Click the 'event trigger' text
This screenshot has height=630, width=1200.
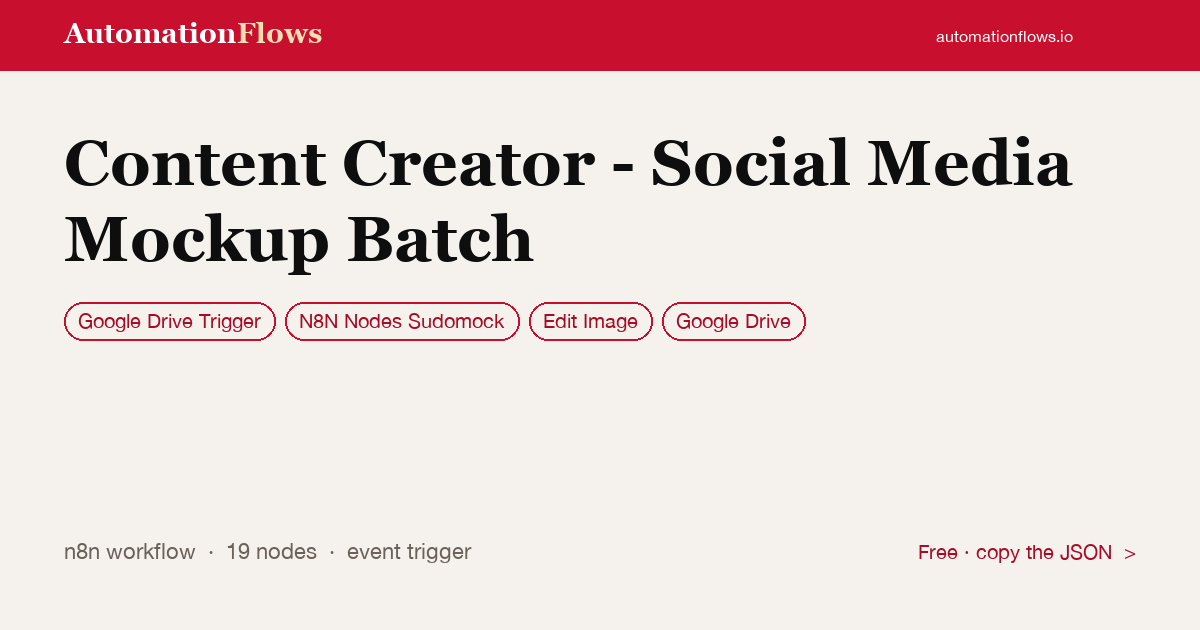(409, 552)
